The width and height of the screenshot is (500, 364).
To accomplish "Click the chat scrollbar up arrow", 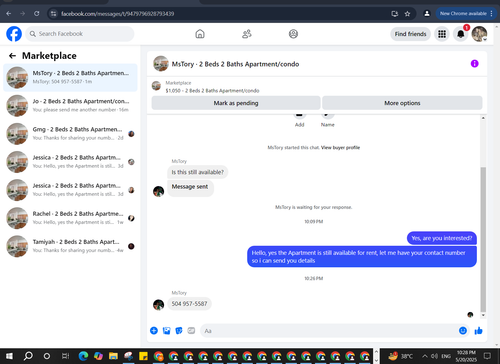I will pos(483,118).
